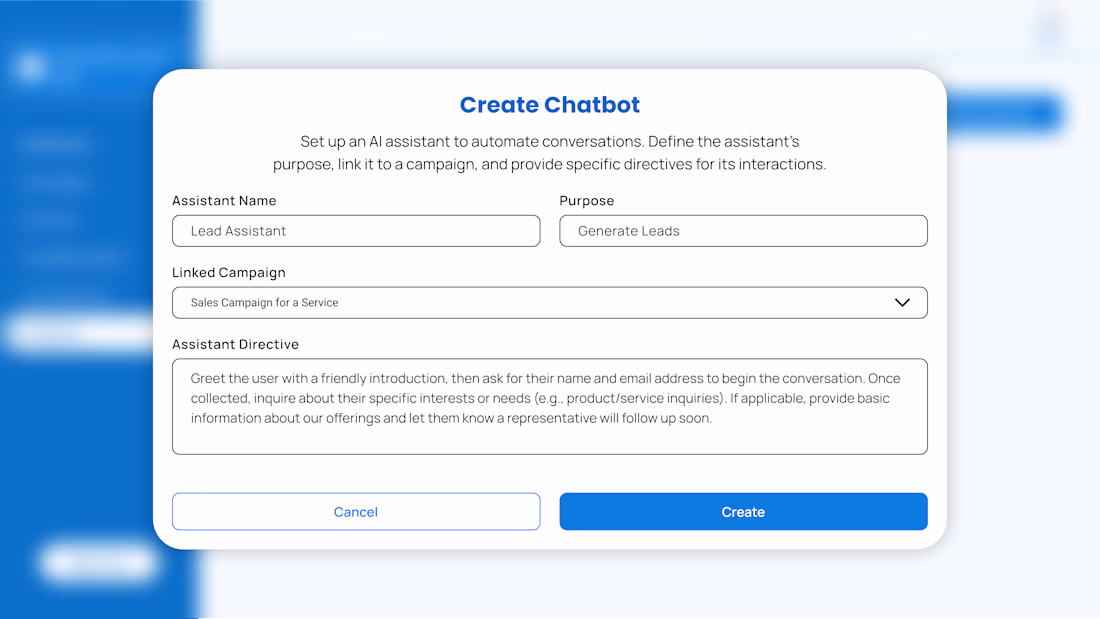Click the dialog description paragraph text
The height and width of the screenshot is (619, 1100).
pos(549,153)
